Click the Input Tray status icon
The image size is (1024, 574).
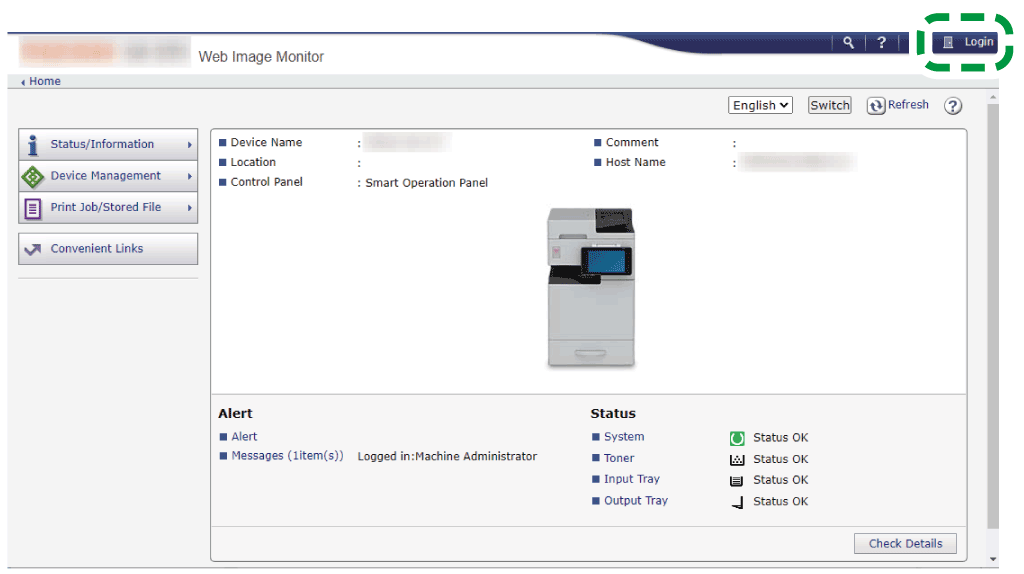[x=737, y=481]
